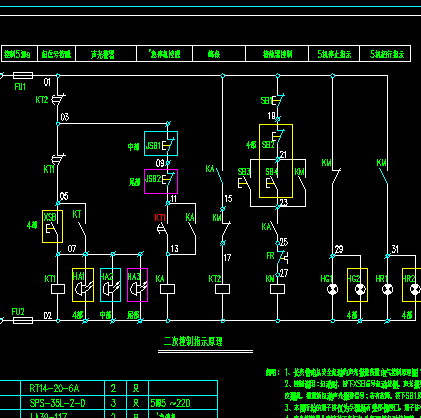421x418 pixels.
Task: Click wire number 21
Action: [283, 155]
